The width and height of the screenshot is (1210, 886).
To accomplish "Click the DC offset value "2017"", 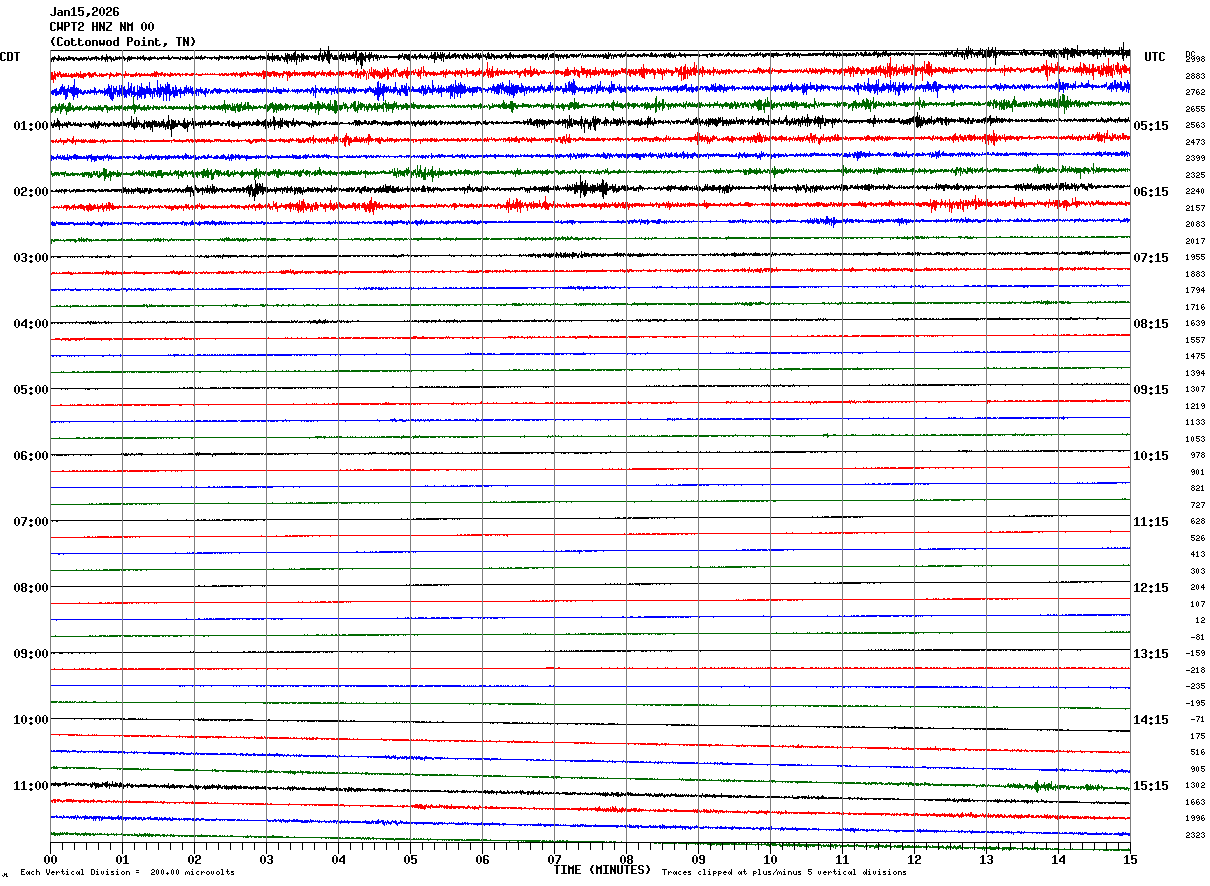I will [x=1195, y=241].
